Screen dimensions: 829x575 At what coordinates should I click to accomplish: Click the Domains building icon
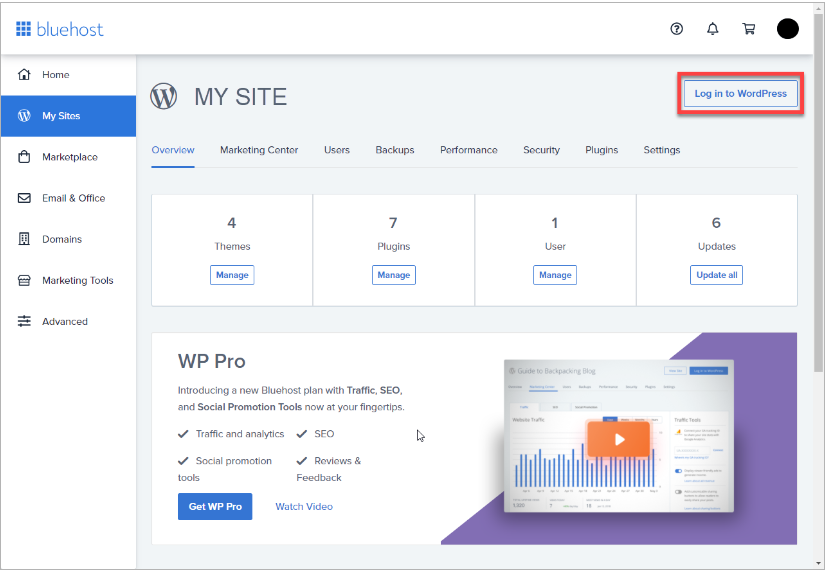[x=24, y=239]
